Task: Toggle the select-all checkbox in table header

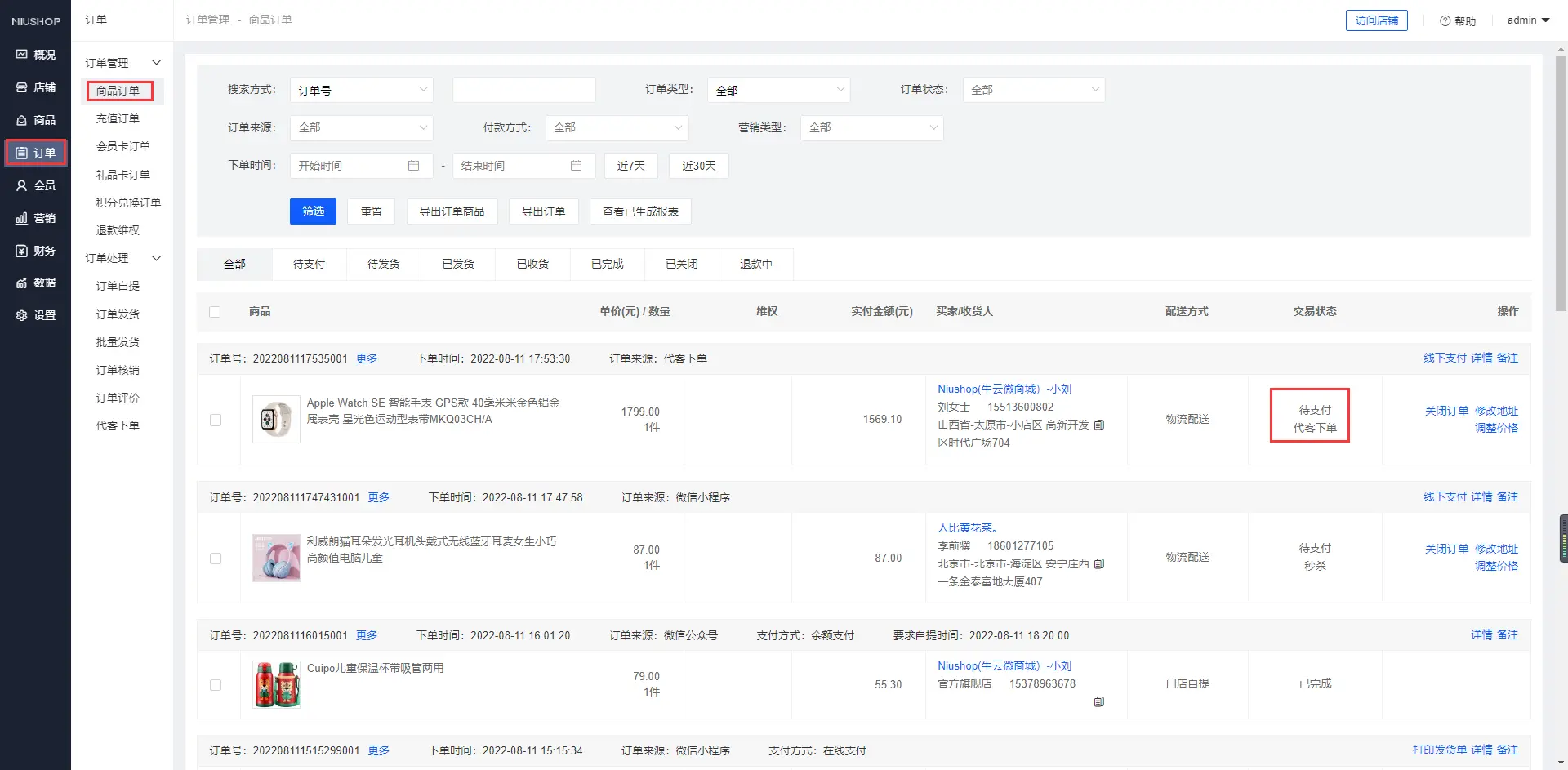Action: click(x=215, y=312)
